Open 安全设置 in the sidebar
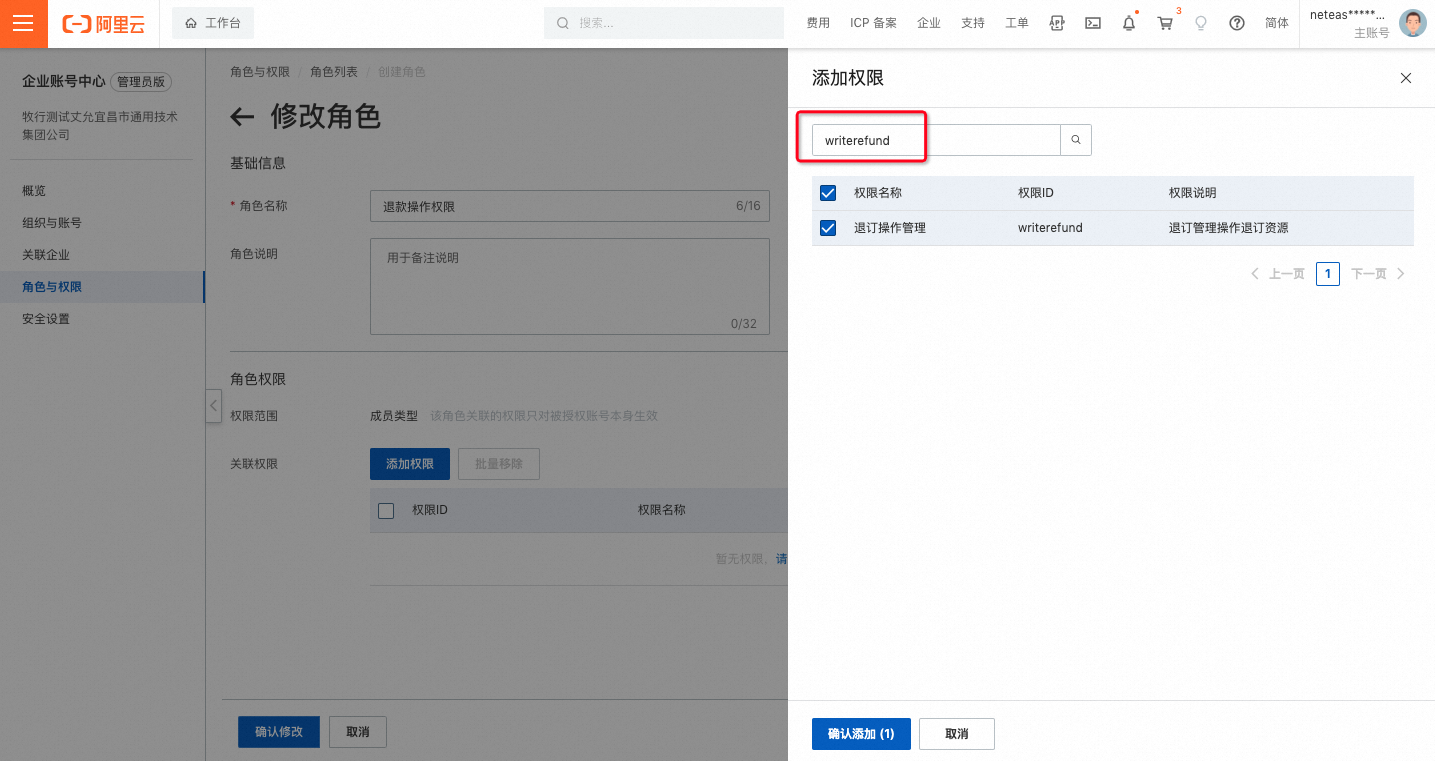 (x=46, y=319)
